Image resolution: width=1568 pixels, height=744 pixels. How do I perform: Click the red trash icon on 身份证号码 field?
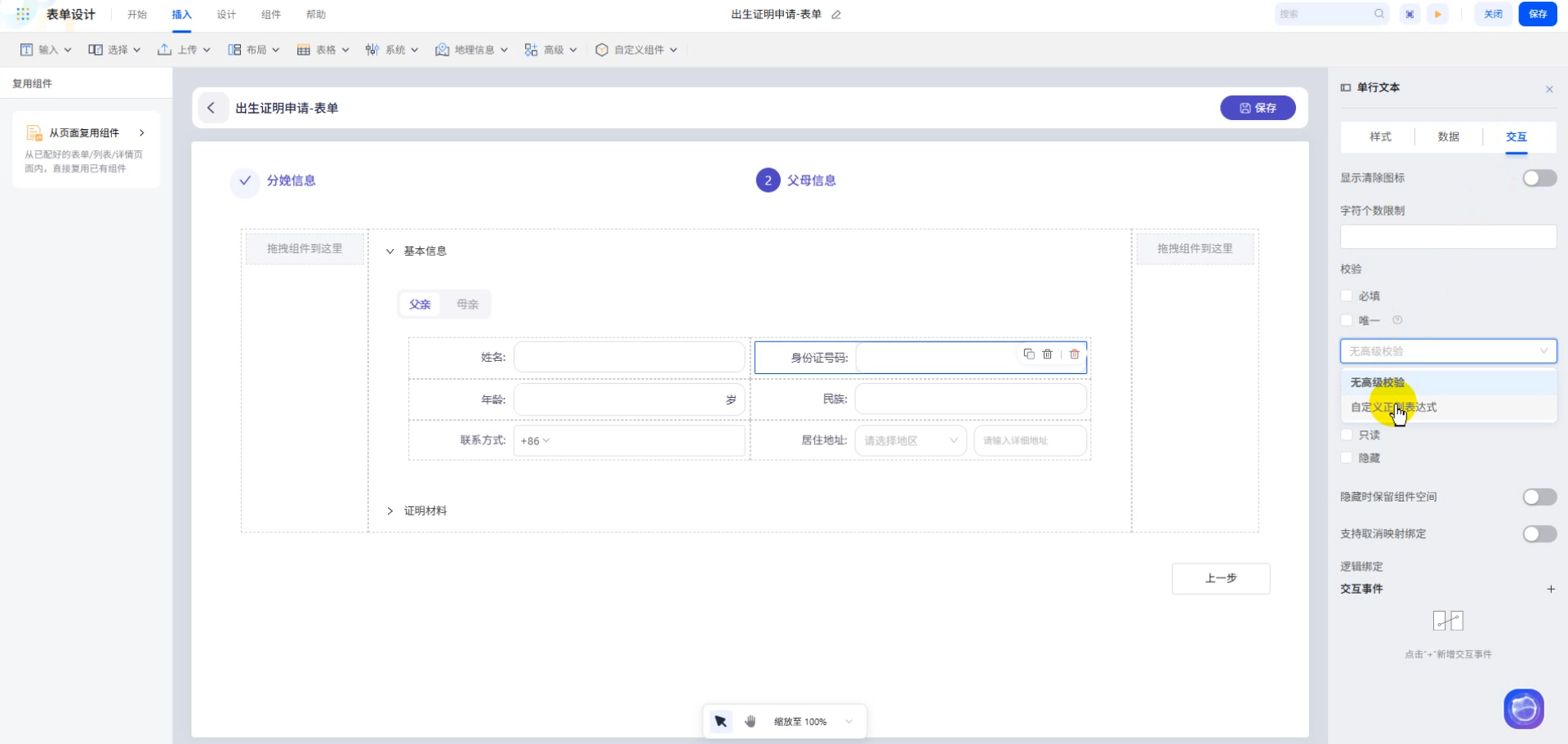point(1075,354)
